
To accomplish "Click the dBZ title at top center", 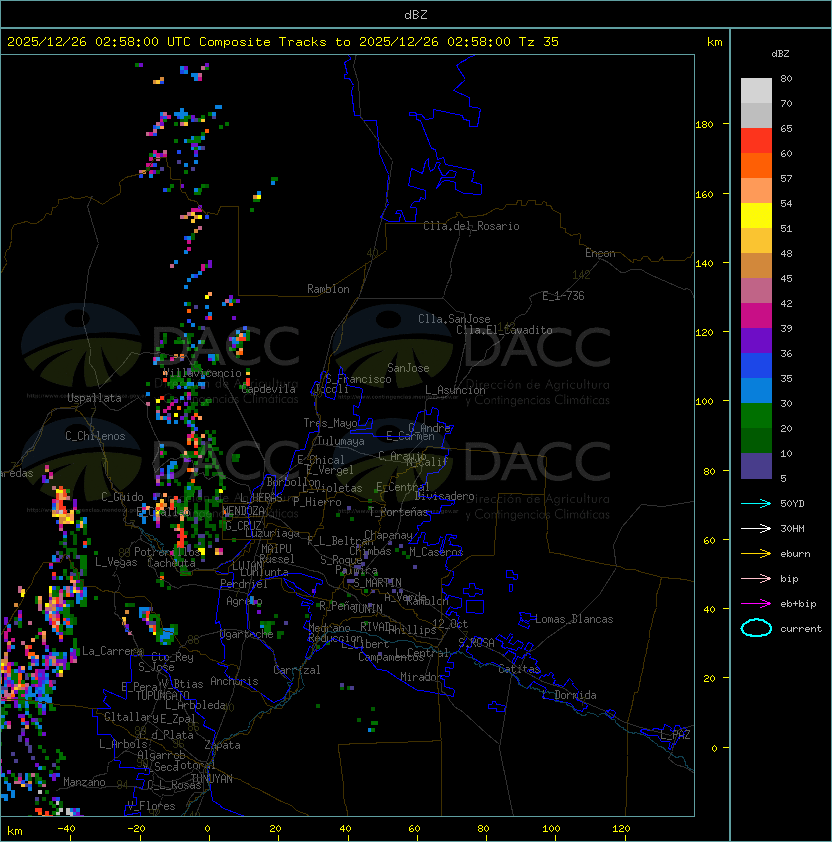I will (x=416, y=14).
